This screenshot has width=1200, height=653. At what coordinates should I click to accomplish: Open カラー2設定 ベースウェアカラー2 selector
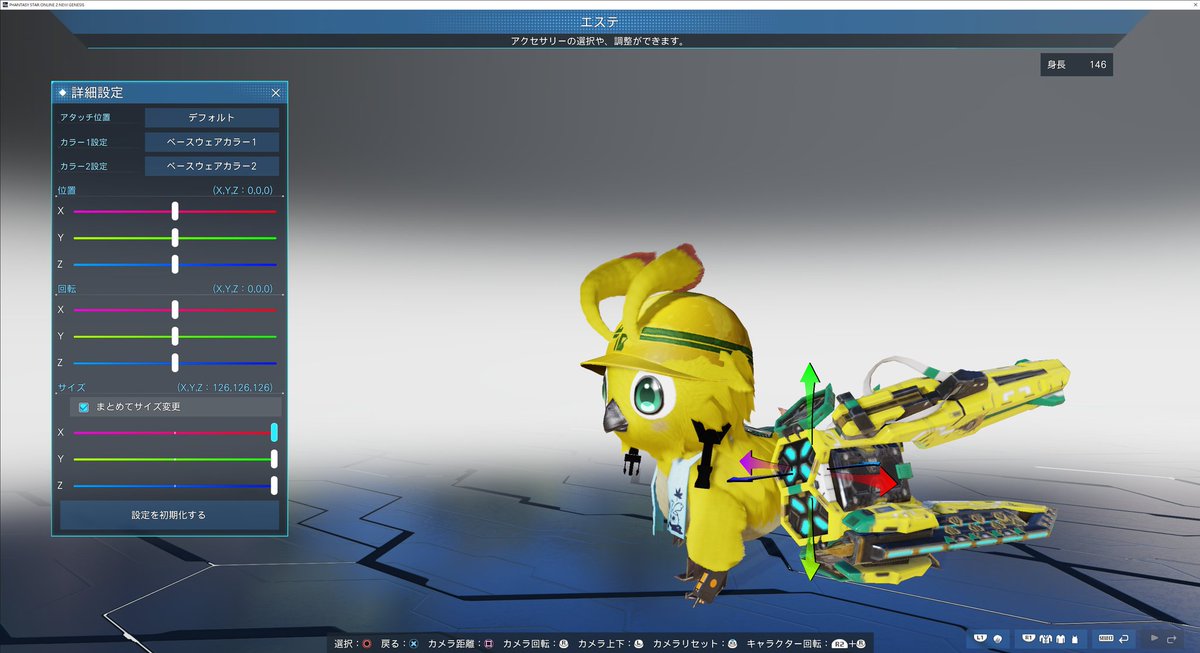coord(212,166)
